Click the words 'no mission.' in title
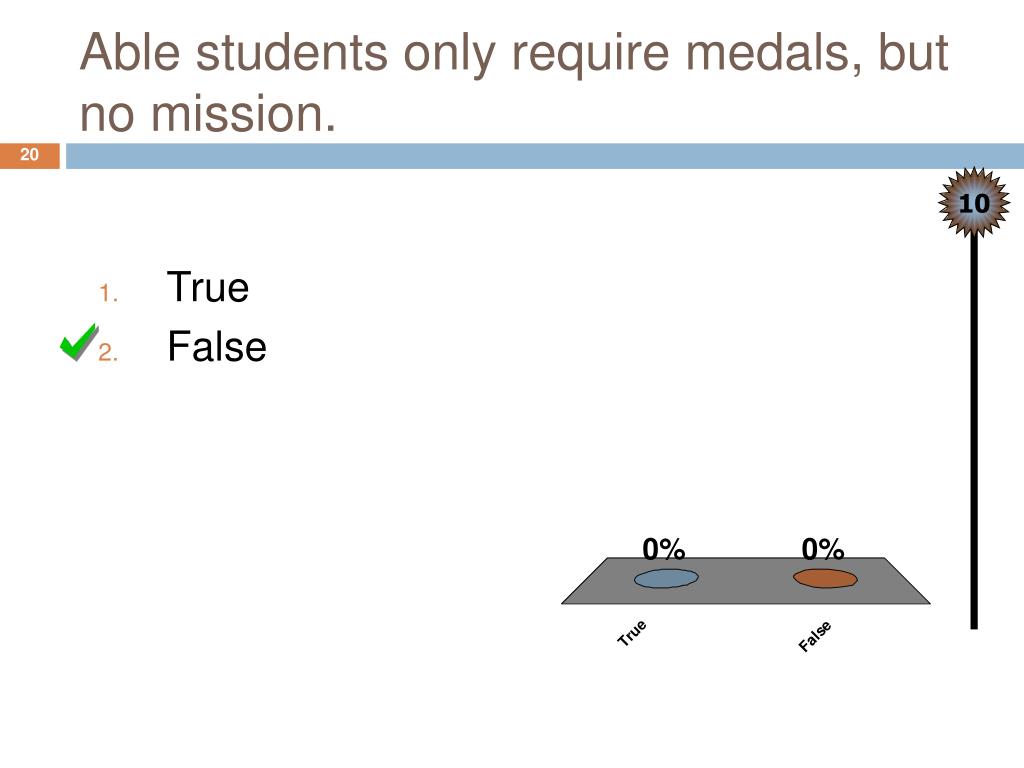 click(x=208, y=114)
